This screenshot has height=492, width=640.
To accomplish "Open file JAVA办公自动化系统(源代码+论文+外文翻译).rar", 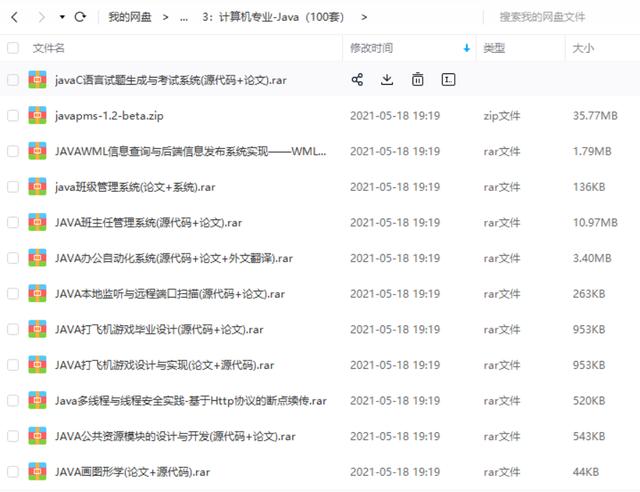I will point(174,258).
